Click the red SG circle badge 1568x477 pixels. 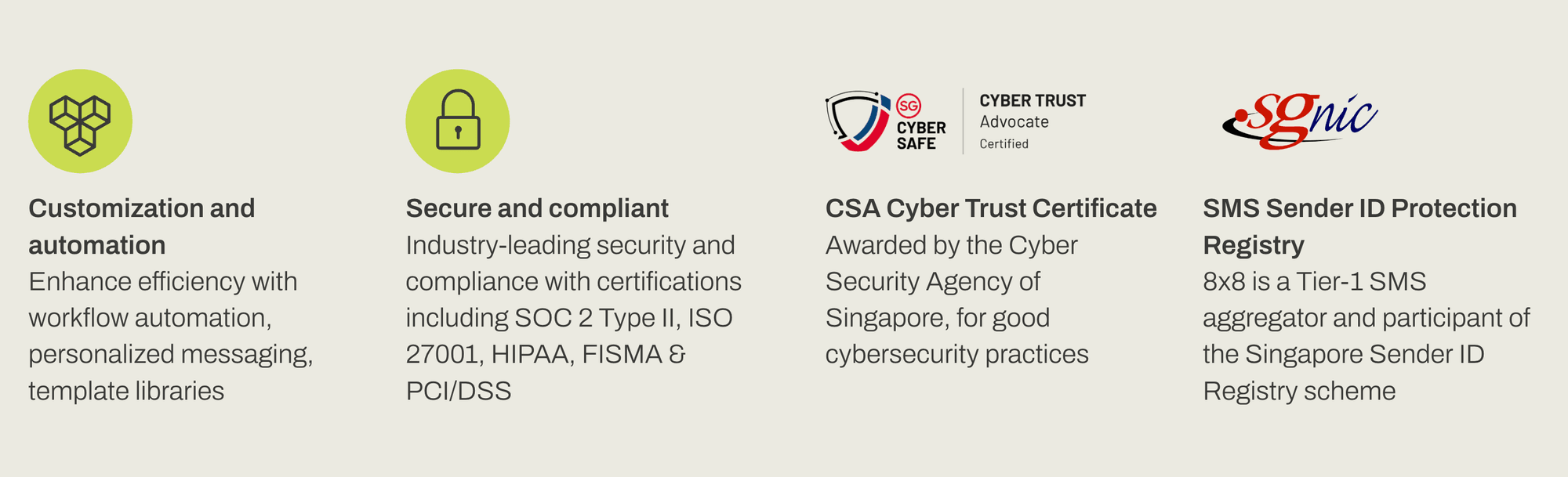(x=909, y=106)
